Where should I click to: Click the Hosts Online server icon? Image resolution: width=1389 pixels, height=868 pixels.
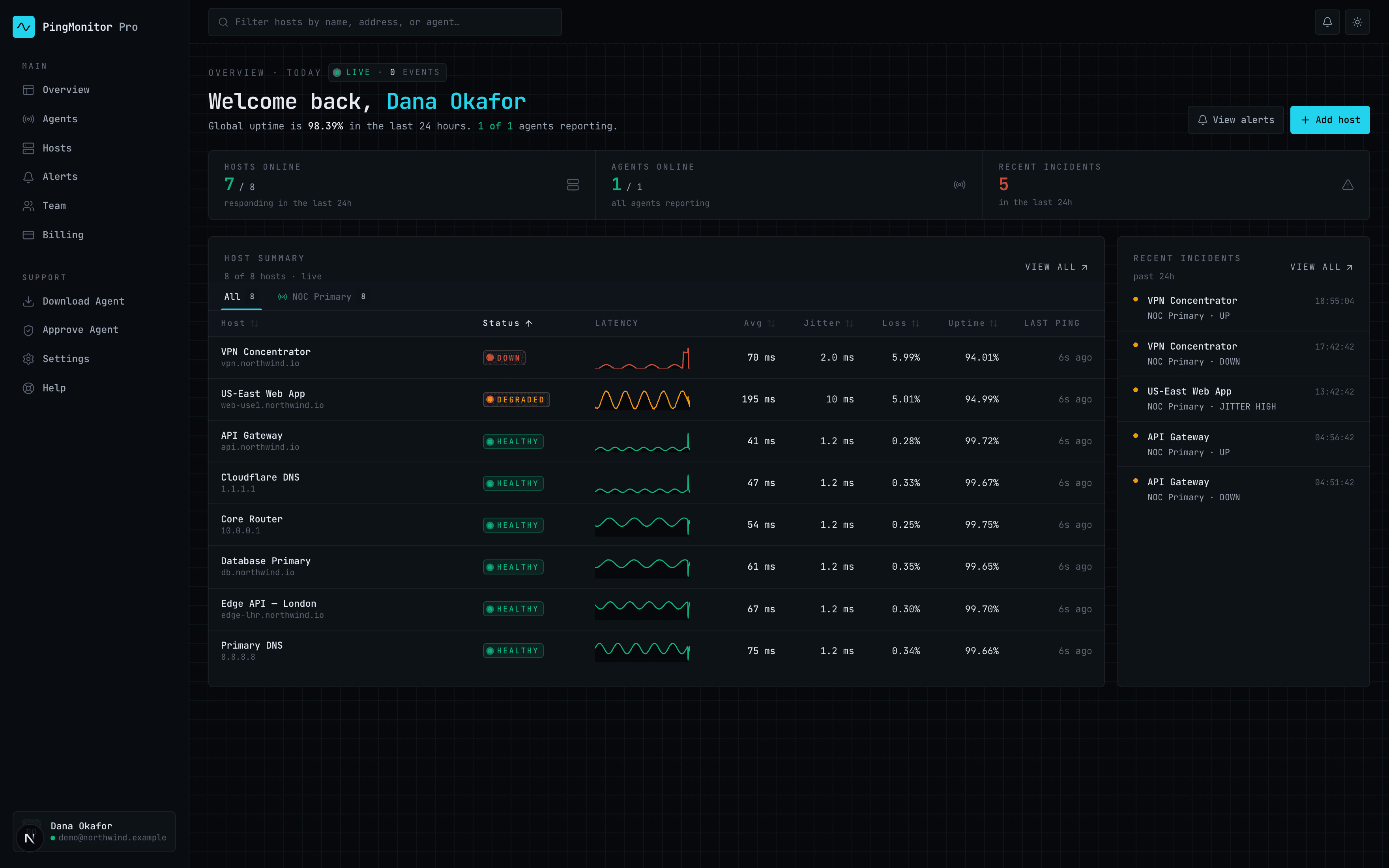pos(572,184)
